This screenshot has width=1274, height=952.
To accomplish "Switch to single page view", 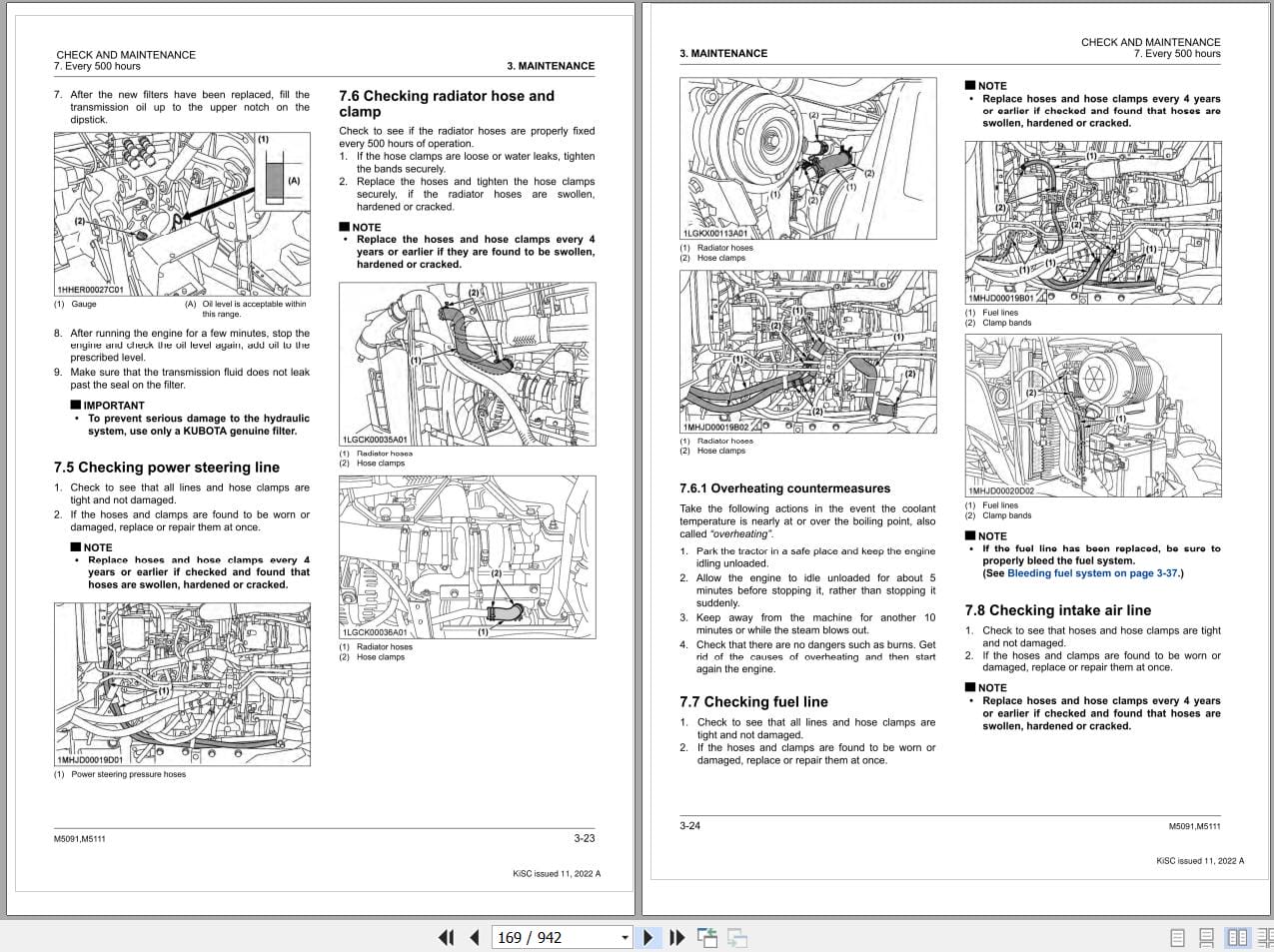I will (x=1177, y=937).
